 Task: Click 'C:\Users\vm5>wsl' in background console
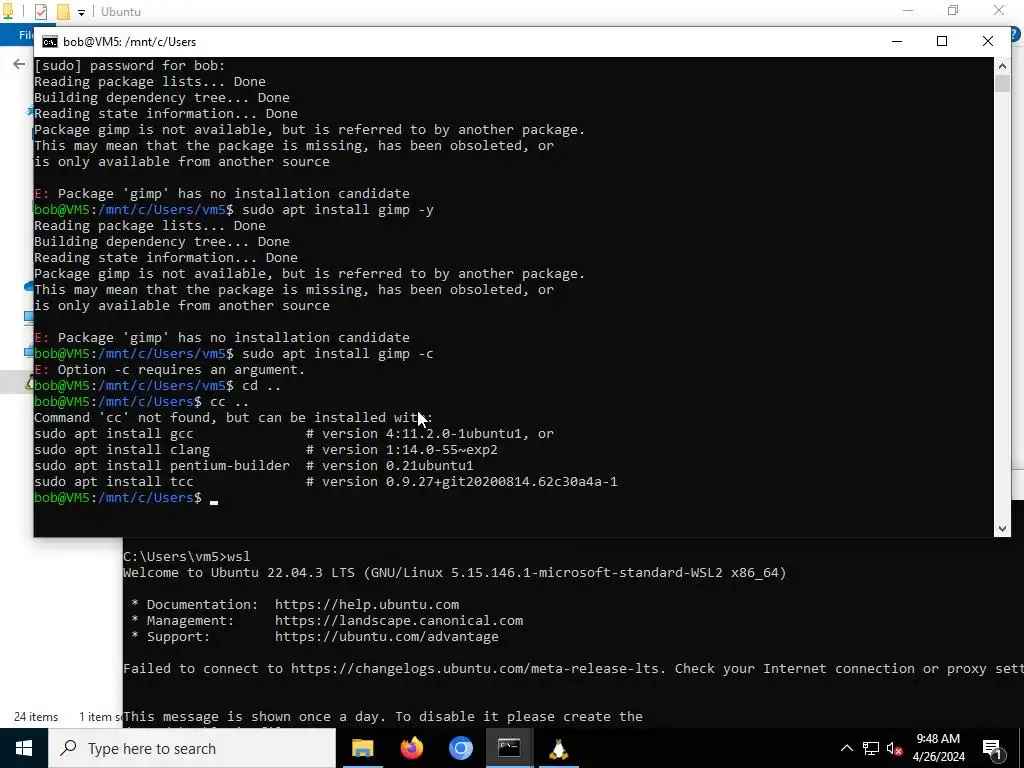pos(187,556)
